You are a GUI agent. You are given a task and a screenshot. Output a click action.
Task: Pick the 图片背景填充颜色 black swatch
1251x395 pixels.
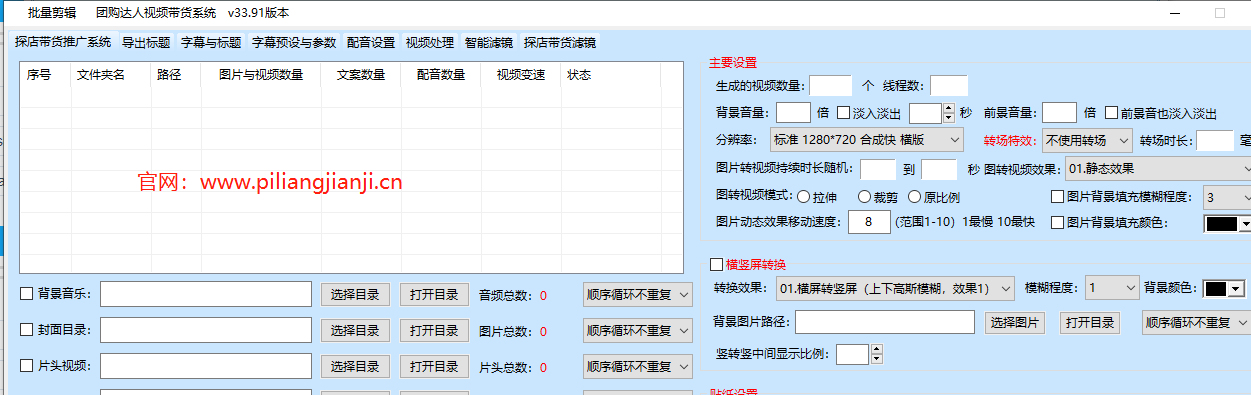point(1221,224)
